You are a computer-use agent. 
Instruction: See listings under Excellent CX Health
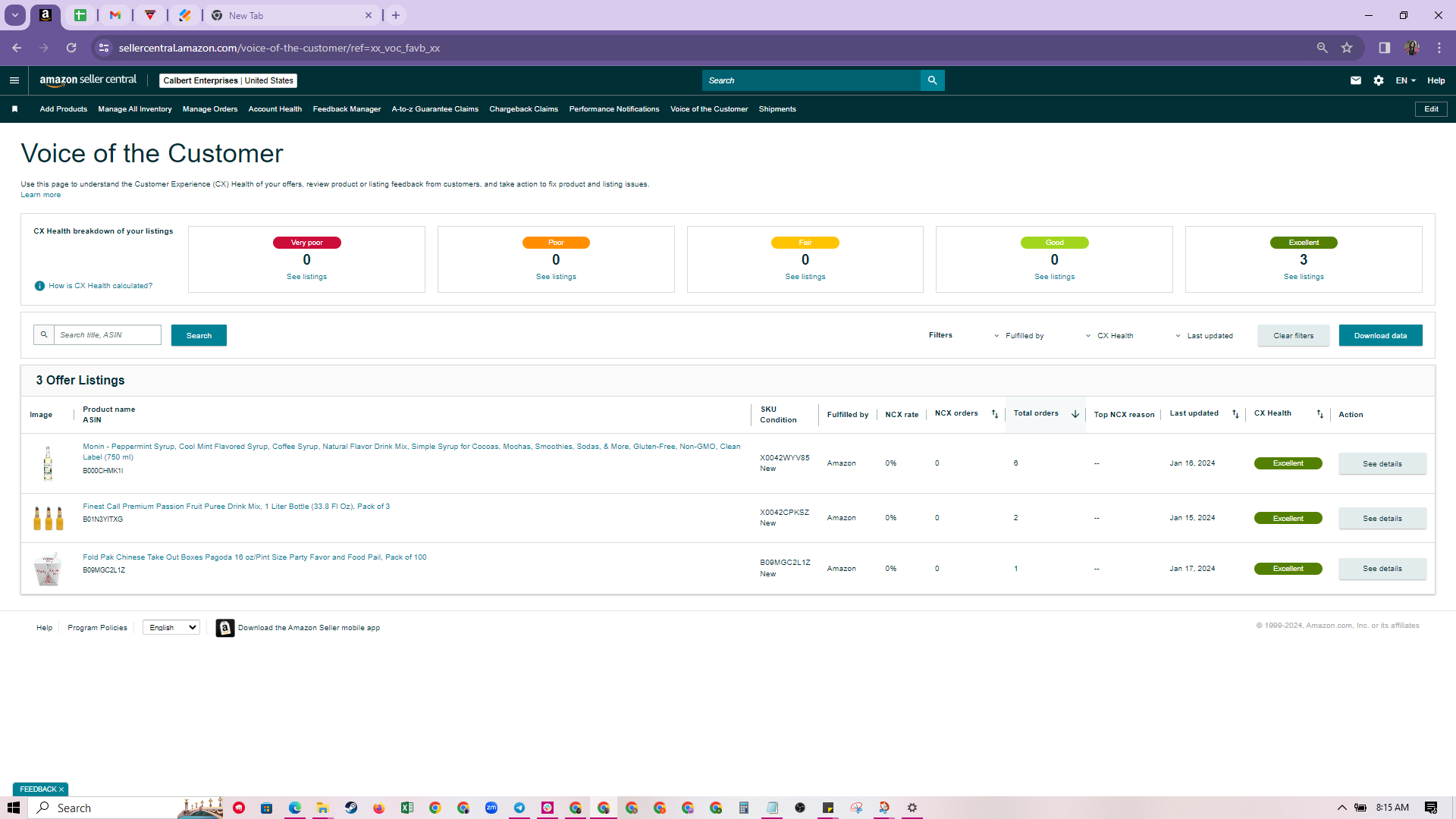click(x=1304, y=277)
